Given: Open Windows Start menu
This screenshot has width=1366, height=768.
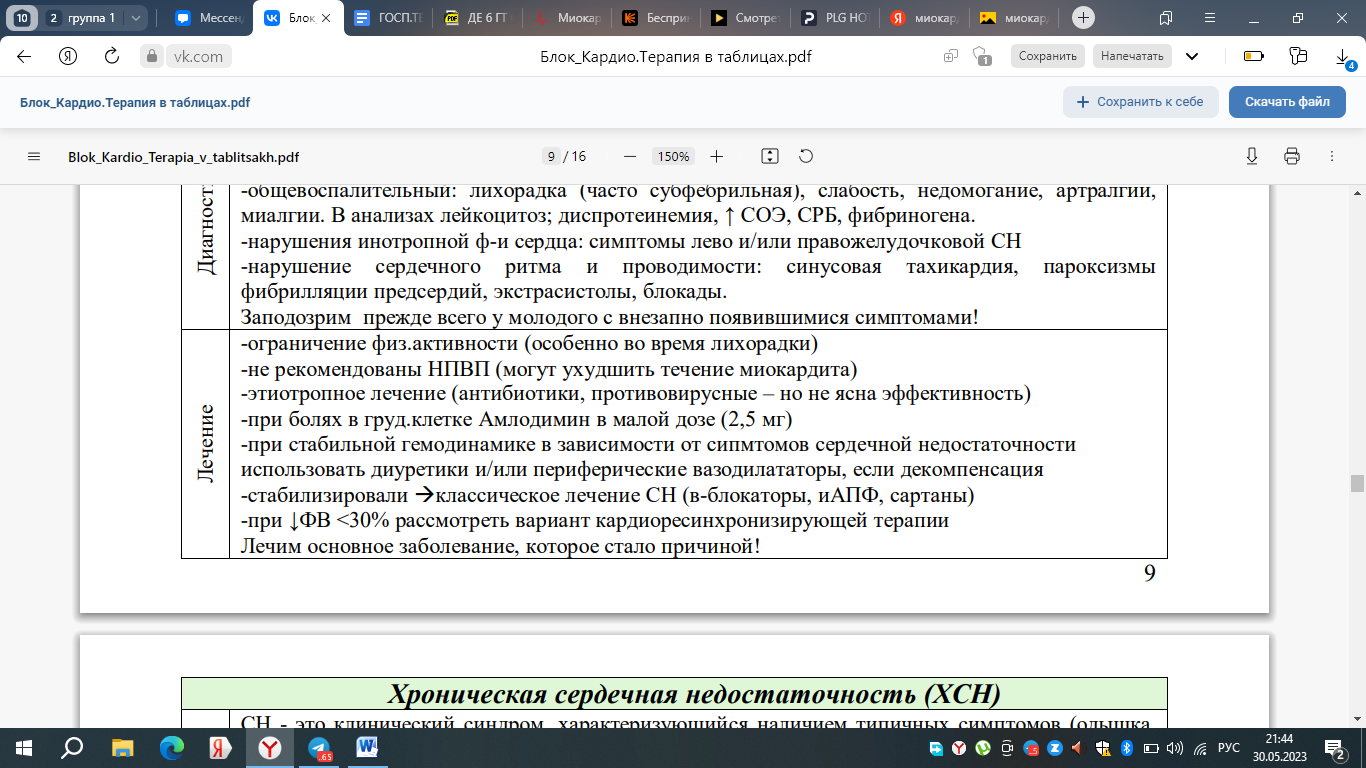Looking at the screenshot, I should pyautogui.click(x=24, y=748).
